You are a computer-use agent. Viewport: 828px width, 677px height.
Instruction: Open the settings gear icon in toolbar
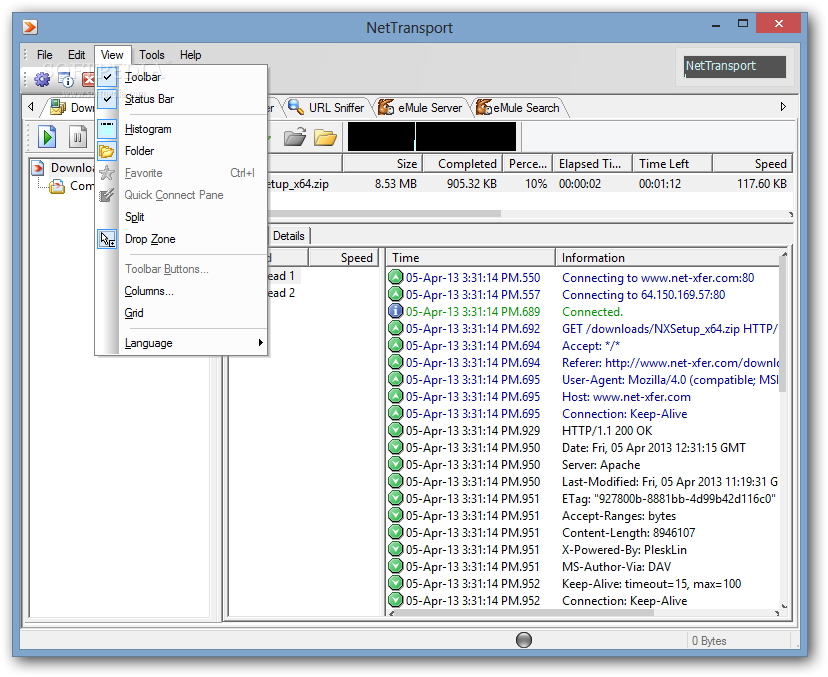[x=42, y=80]
